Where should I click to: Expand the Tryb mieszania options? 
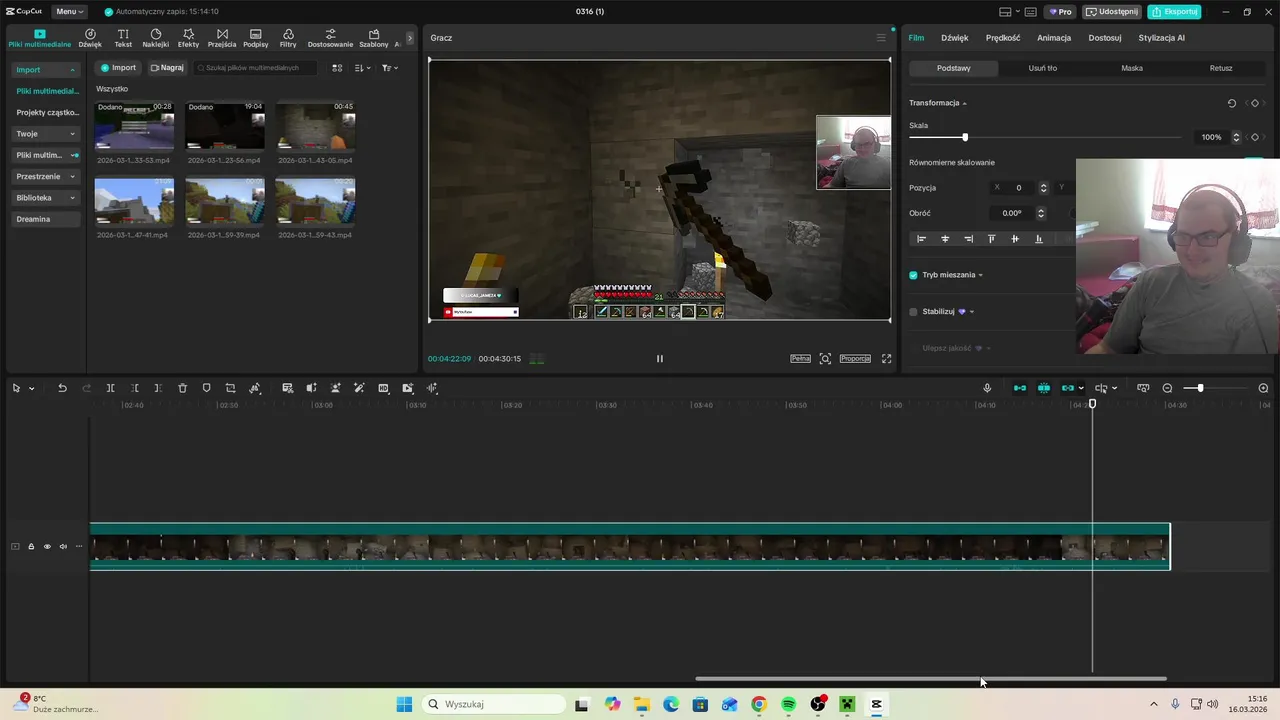pyautogui.click(x=980, y=275)
